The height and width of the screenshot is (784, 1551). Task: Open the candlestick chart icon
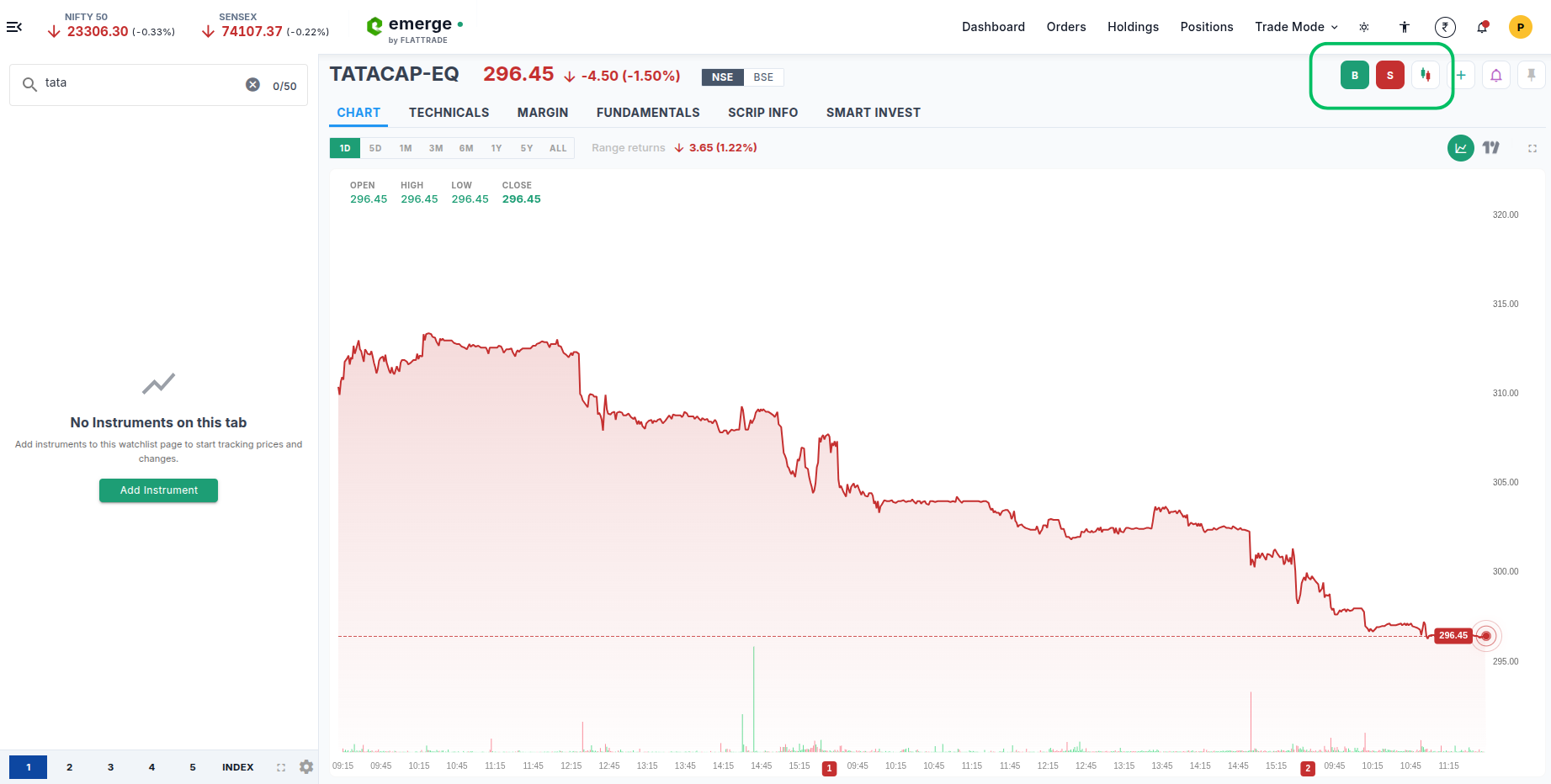tap(1426, 75)
